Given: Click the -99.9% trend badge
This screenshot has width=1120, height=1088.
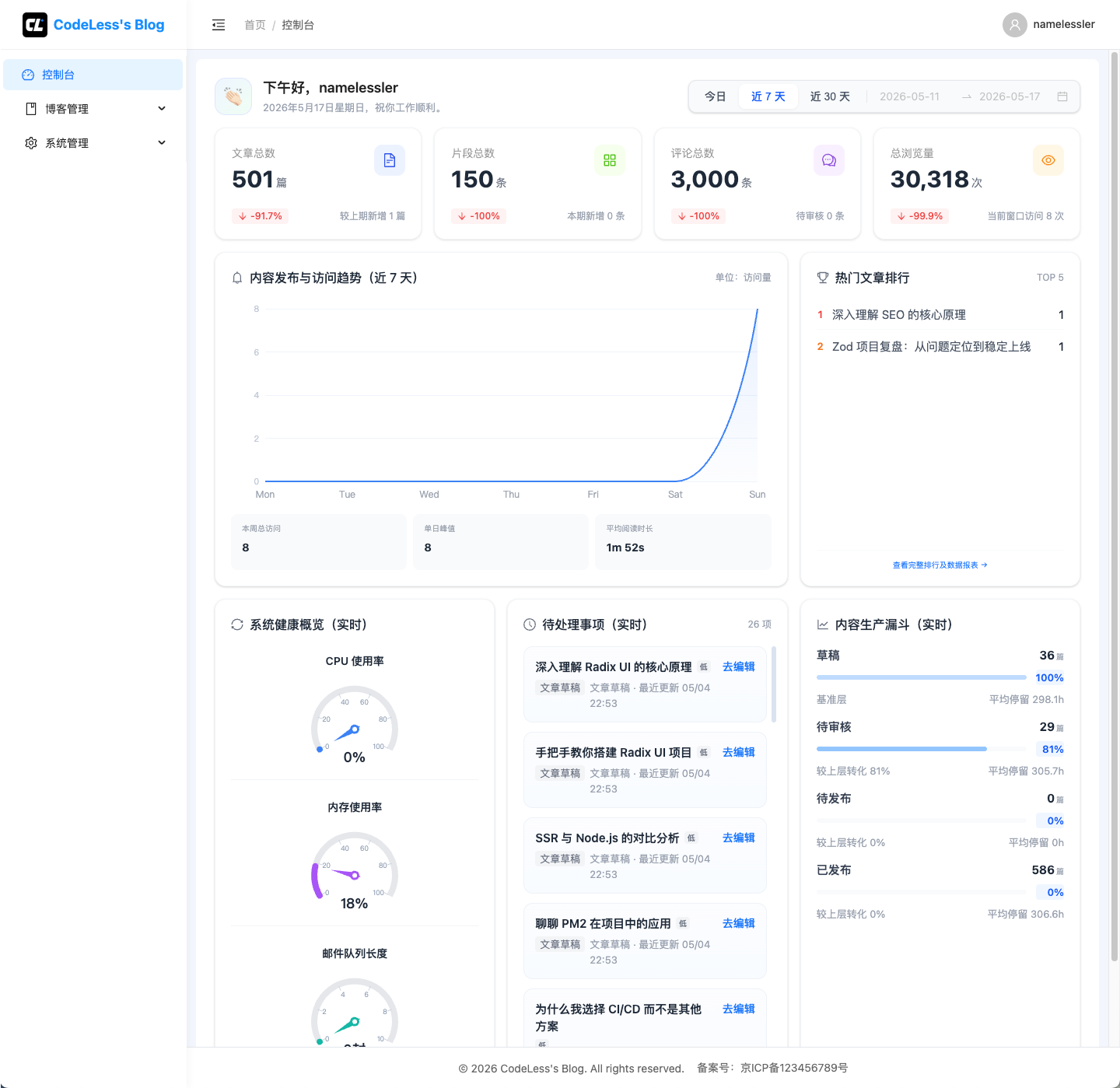Looking at the screenshot, I should (x=920, y=216).
